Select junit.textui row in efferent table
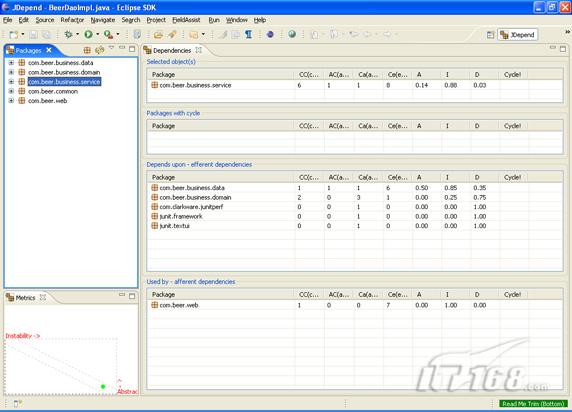572x412 pixels. [355, 226]
